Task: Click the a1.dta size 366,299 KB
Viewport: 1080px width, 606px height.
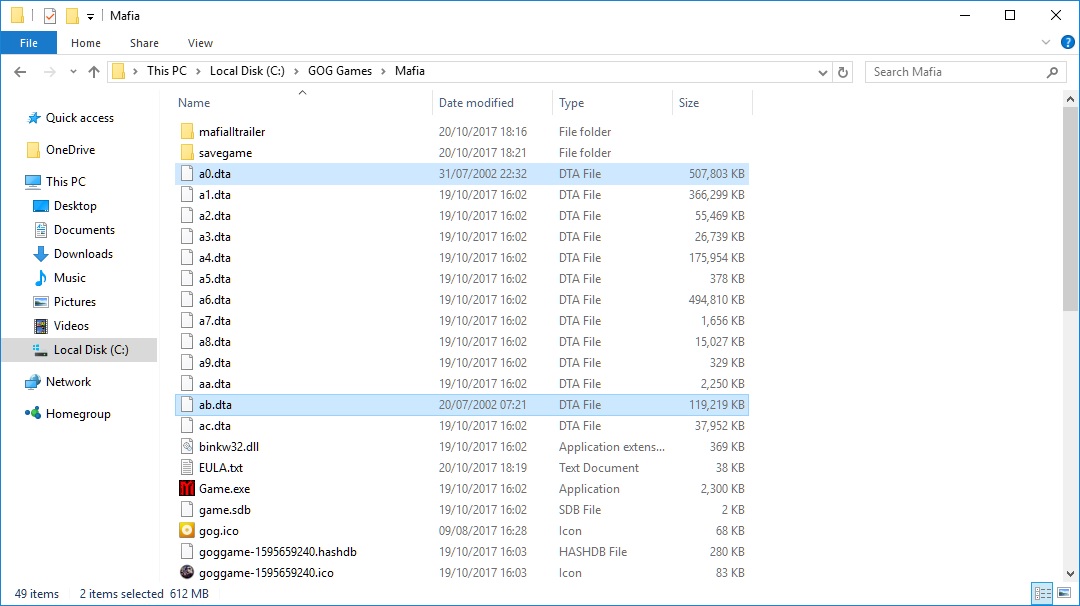Action: [x=716, y=195]
